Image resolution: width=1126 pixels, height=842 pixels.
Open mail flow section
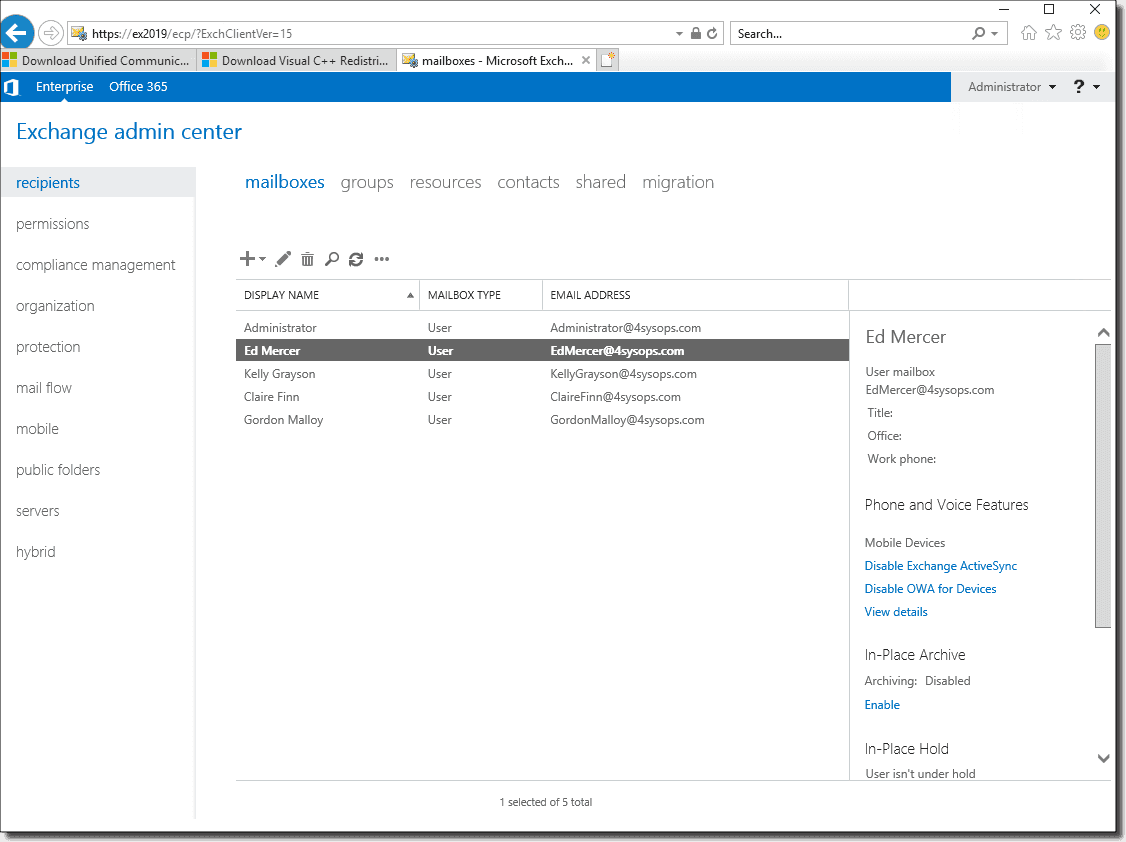coord(44,388)
